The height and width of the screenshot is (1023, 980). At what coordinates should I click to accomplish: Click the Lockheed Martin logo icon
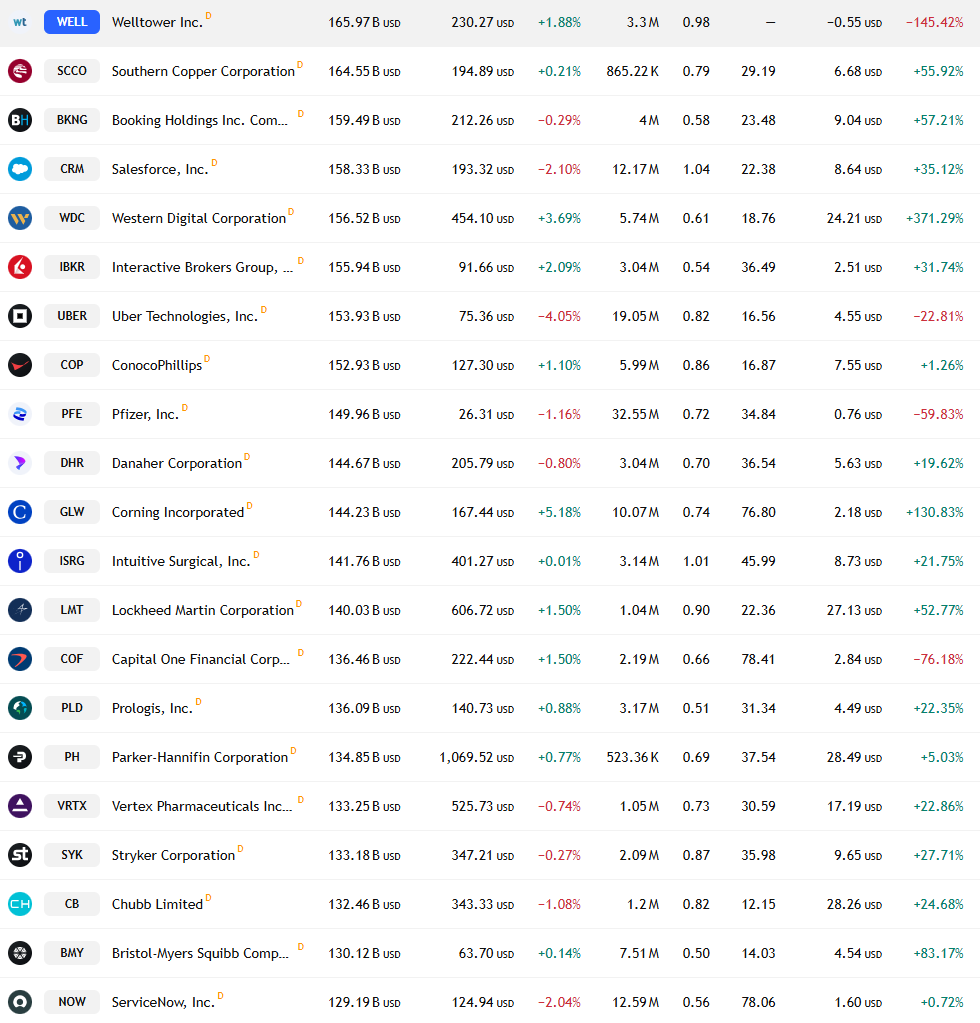(20, 610)
